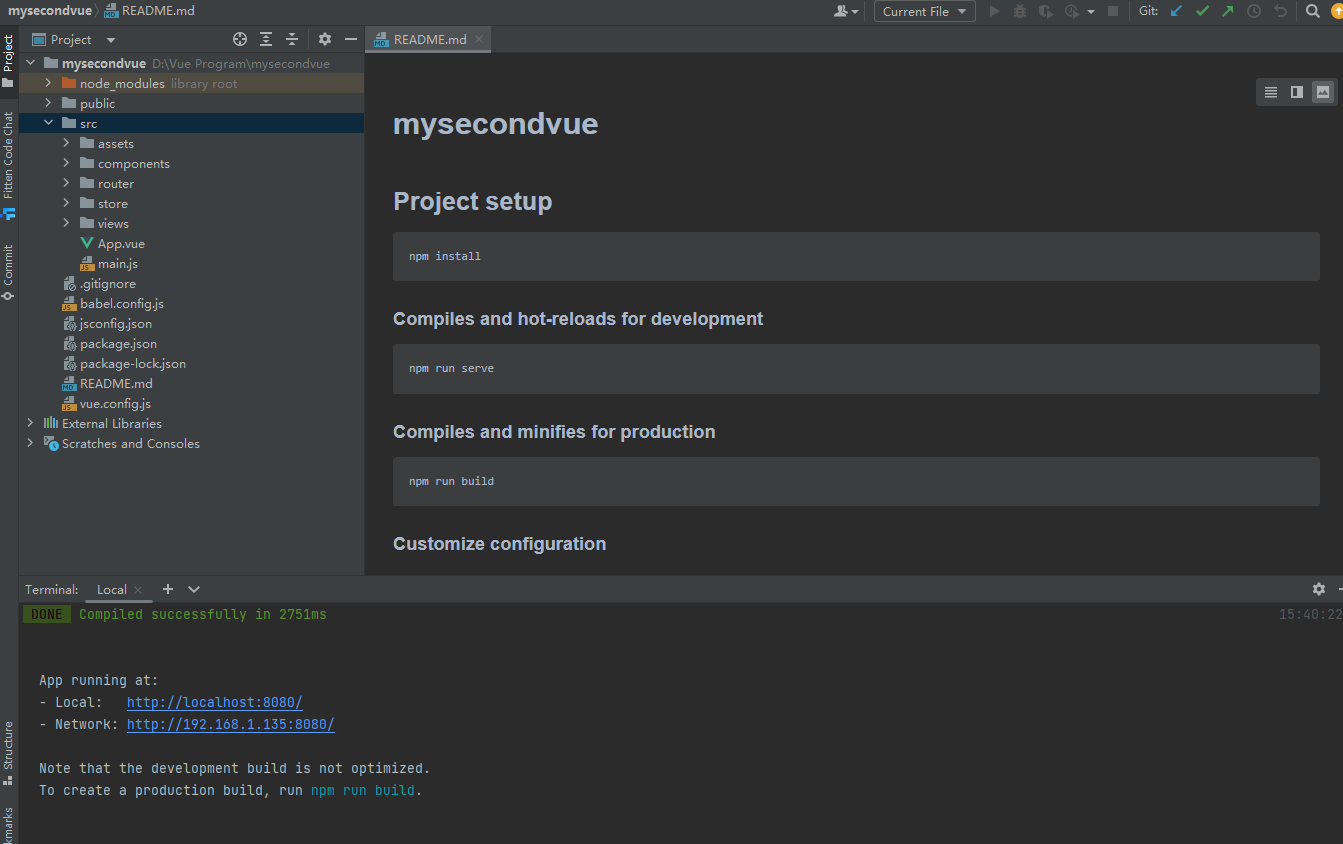Open the Commit tool window tab
The image size is (1343, 844).
[8, 272]
